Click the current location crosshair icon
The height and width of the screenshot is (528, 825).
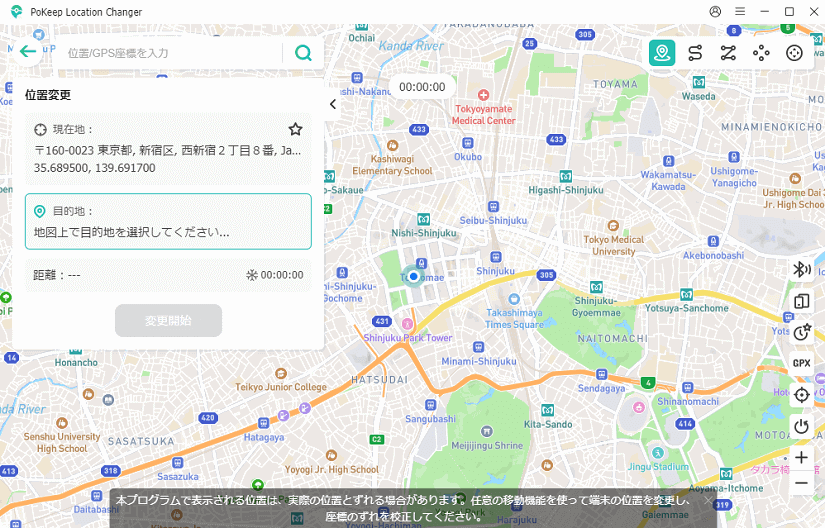(41, 129)
